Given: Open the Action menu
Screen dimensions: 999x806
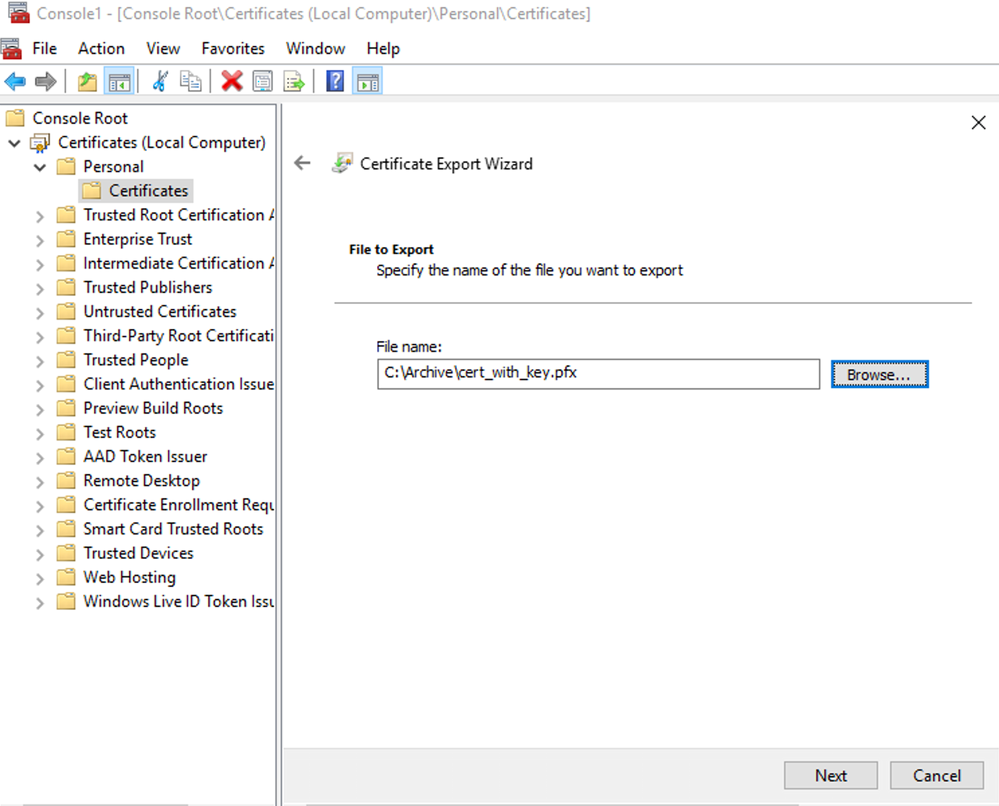Looking at the screenshot, I should coord(101,48).
